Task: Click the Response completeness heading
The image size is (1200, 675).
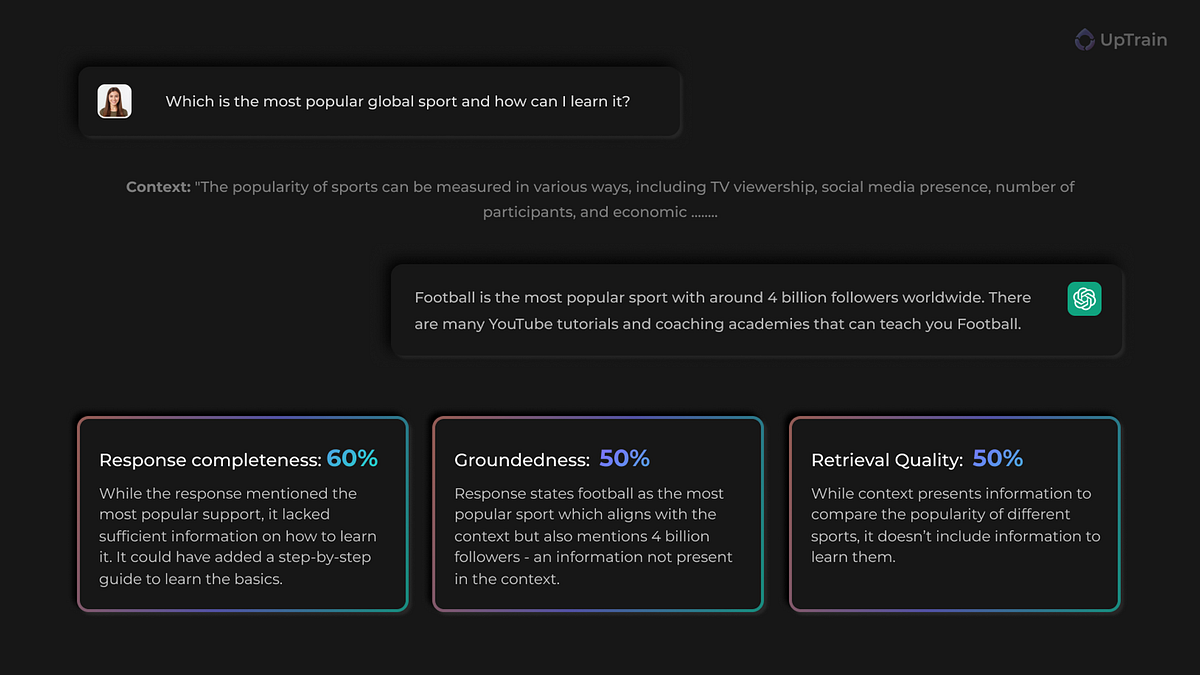Action: [x=211, y=460]
